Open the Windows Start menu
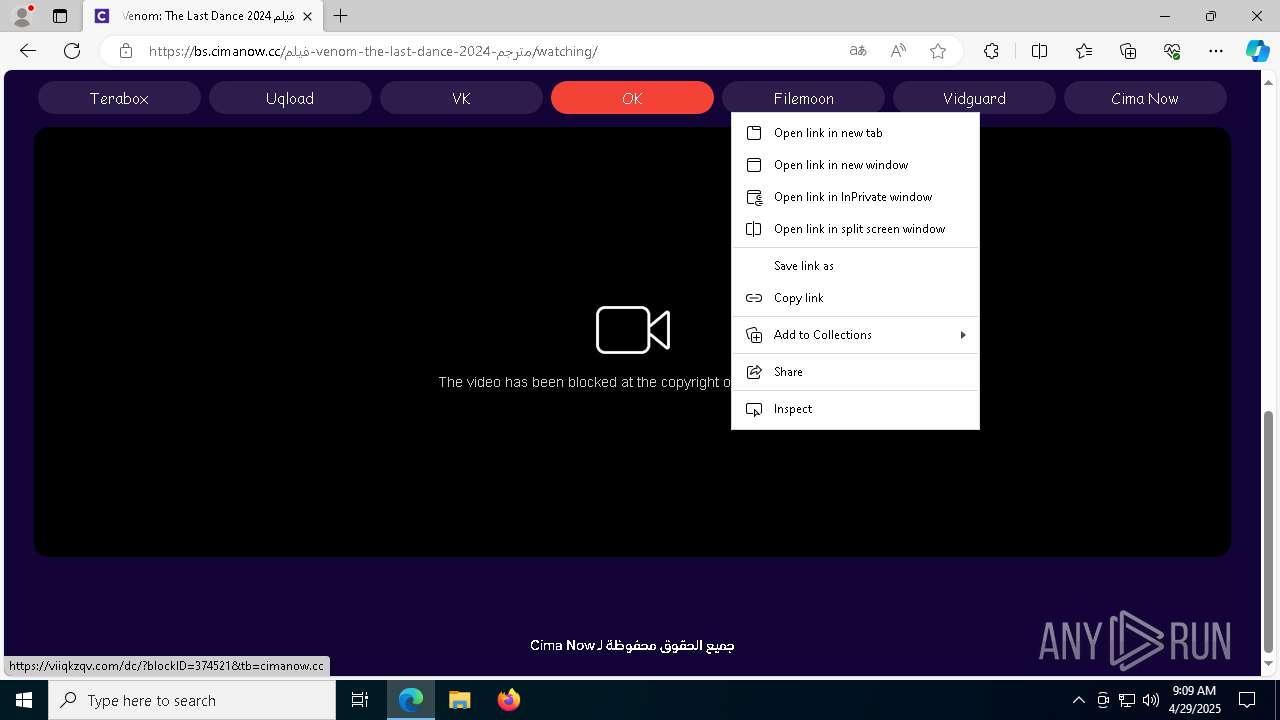Image resolution: width=1280 pixels, height=720 pixels. point(24,700)
